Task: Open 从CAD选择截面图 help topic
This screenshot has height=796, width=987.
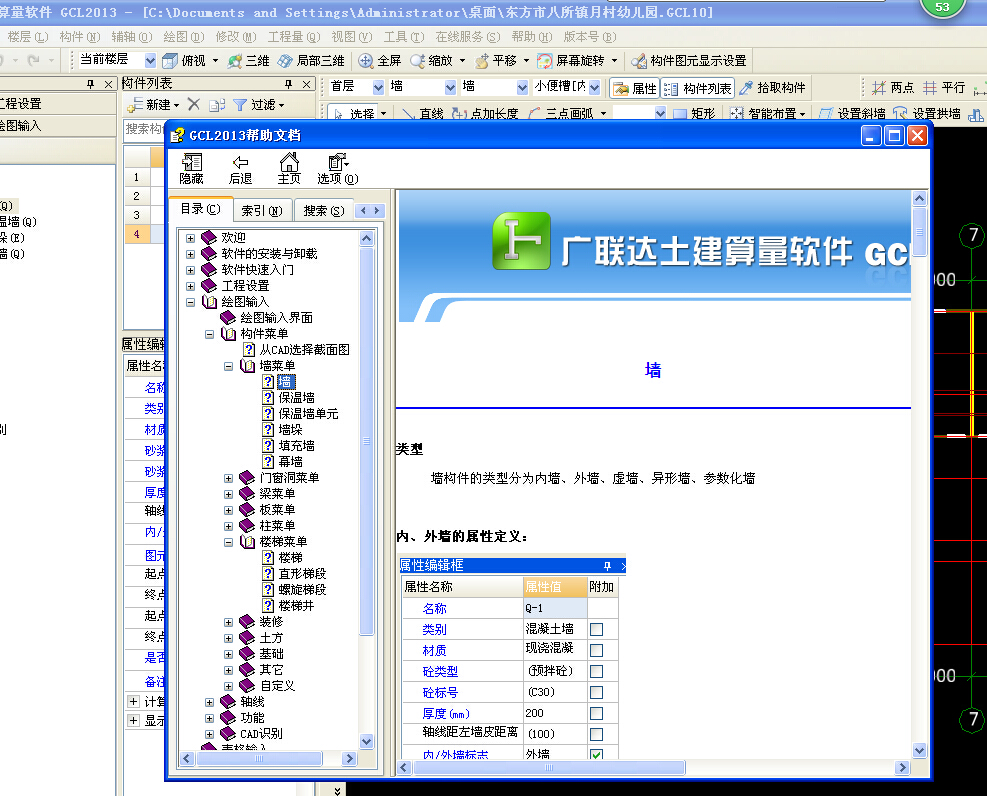Action: (x=305, y=350)
